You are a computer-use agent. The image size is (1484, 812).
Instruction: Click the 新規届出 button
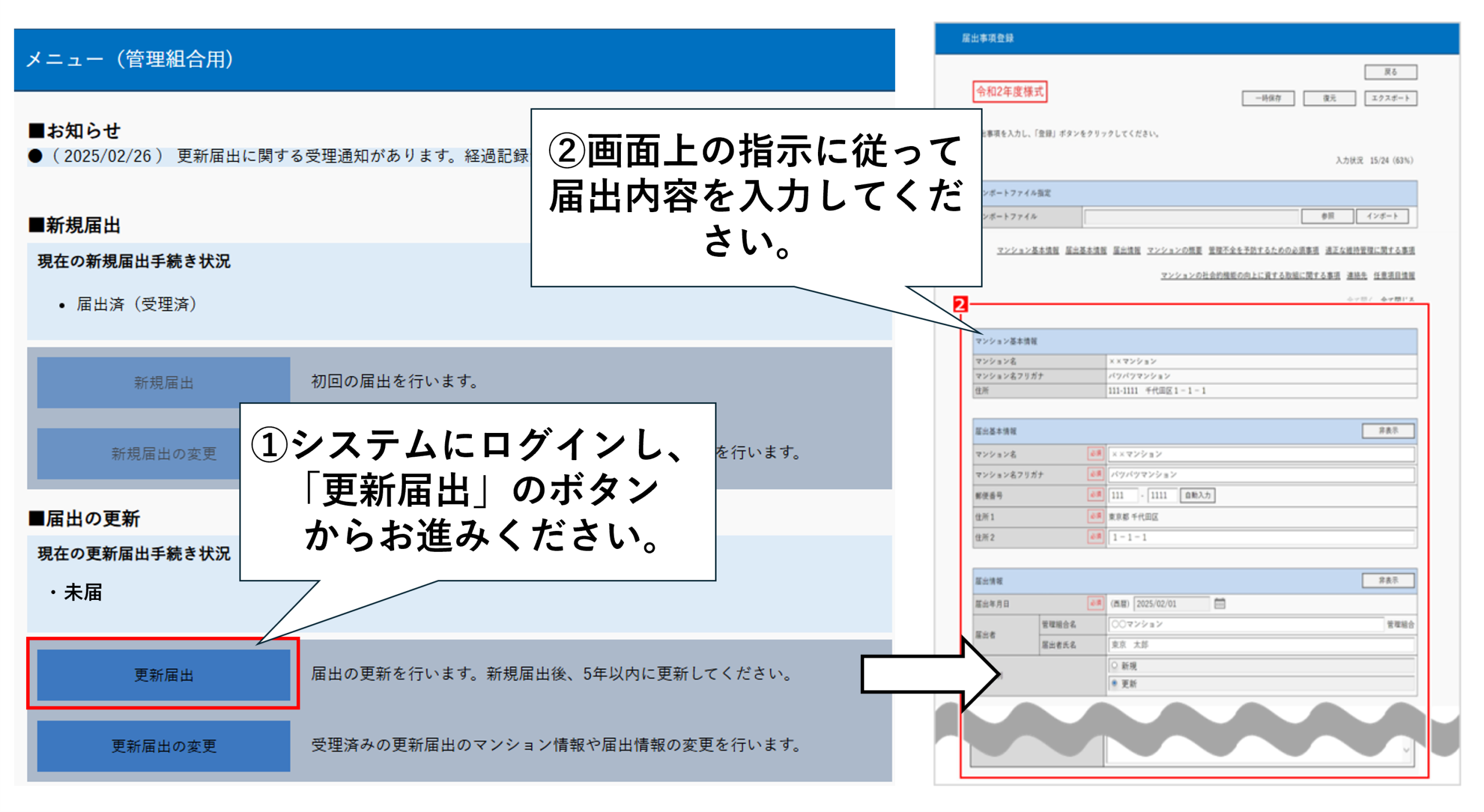pos(163,383)
